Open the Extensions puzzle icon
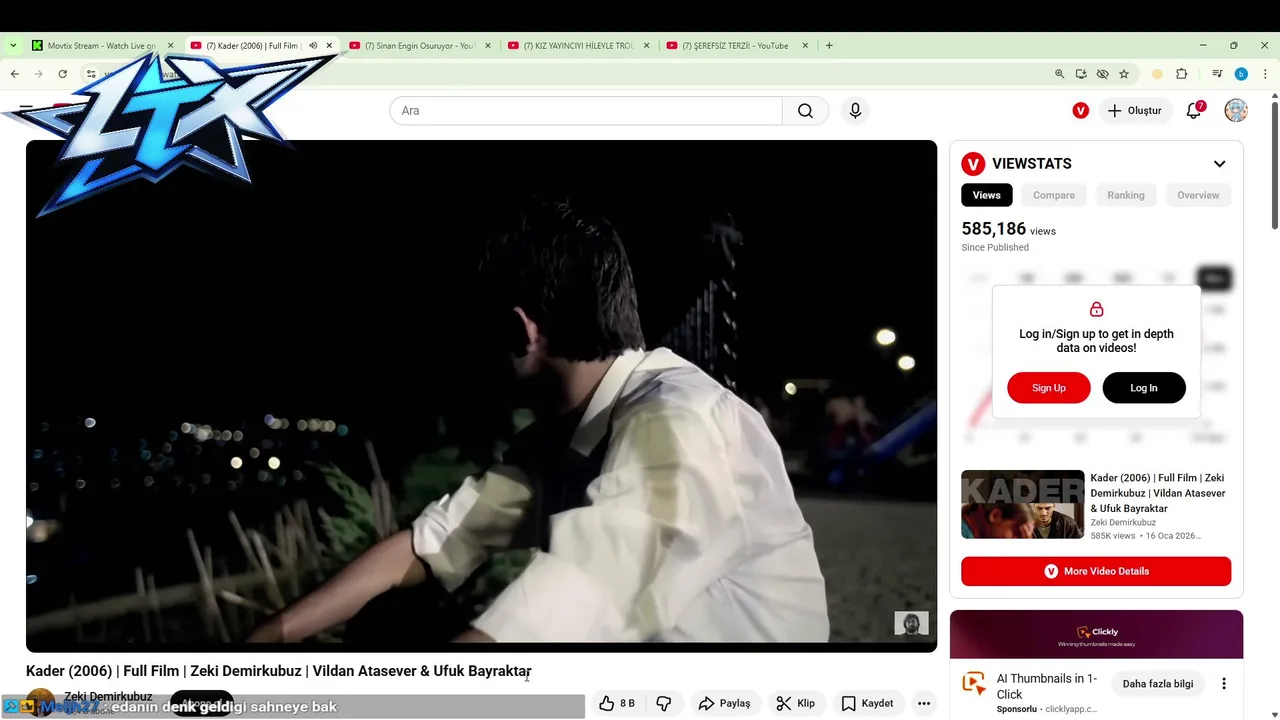 coord(1182,74)
